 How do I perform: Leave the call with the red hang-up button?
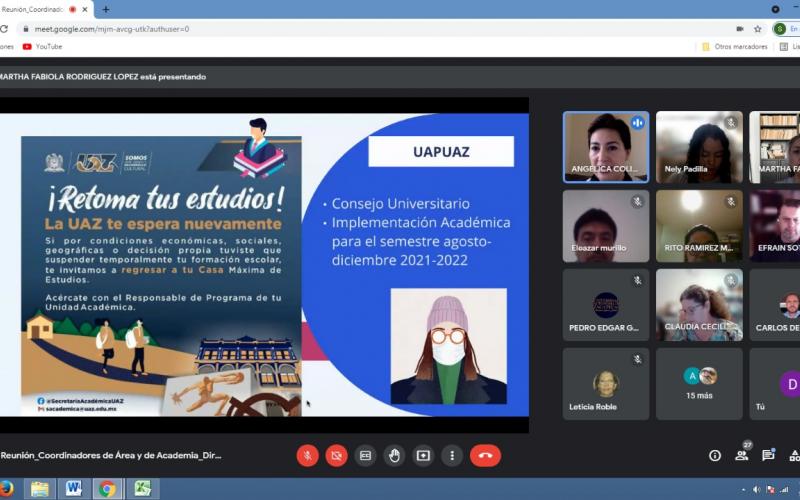[x=485, y=456]
